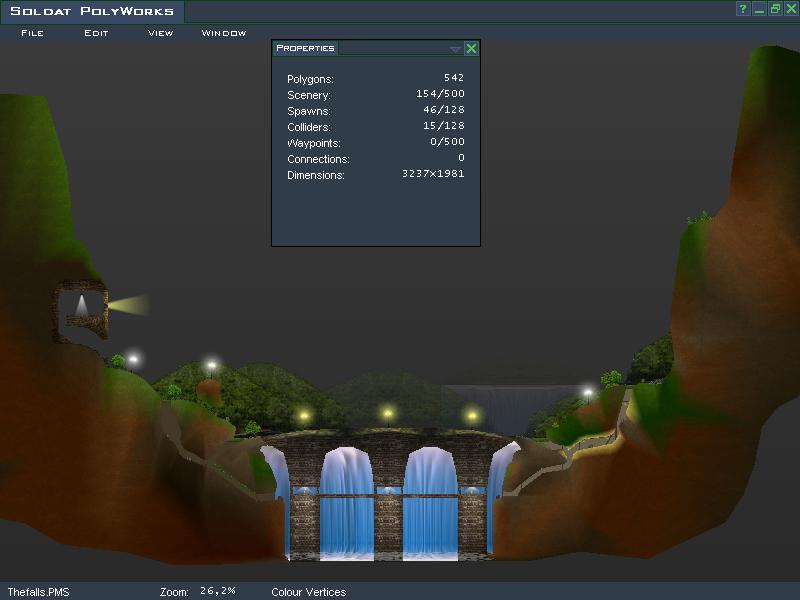Click the zoom percentage in status bar
The width and height of the screenshot is (800, 600).
tap(217, 591)
